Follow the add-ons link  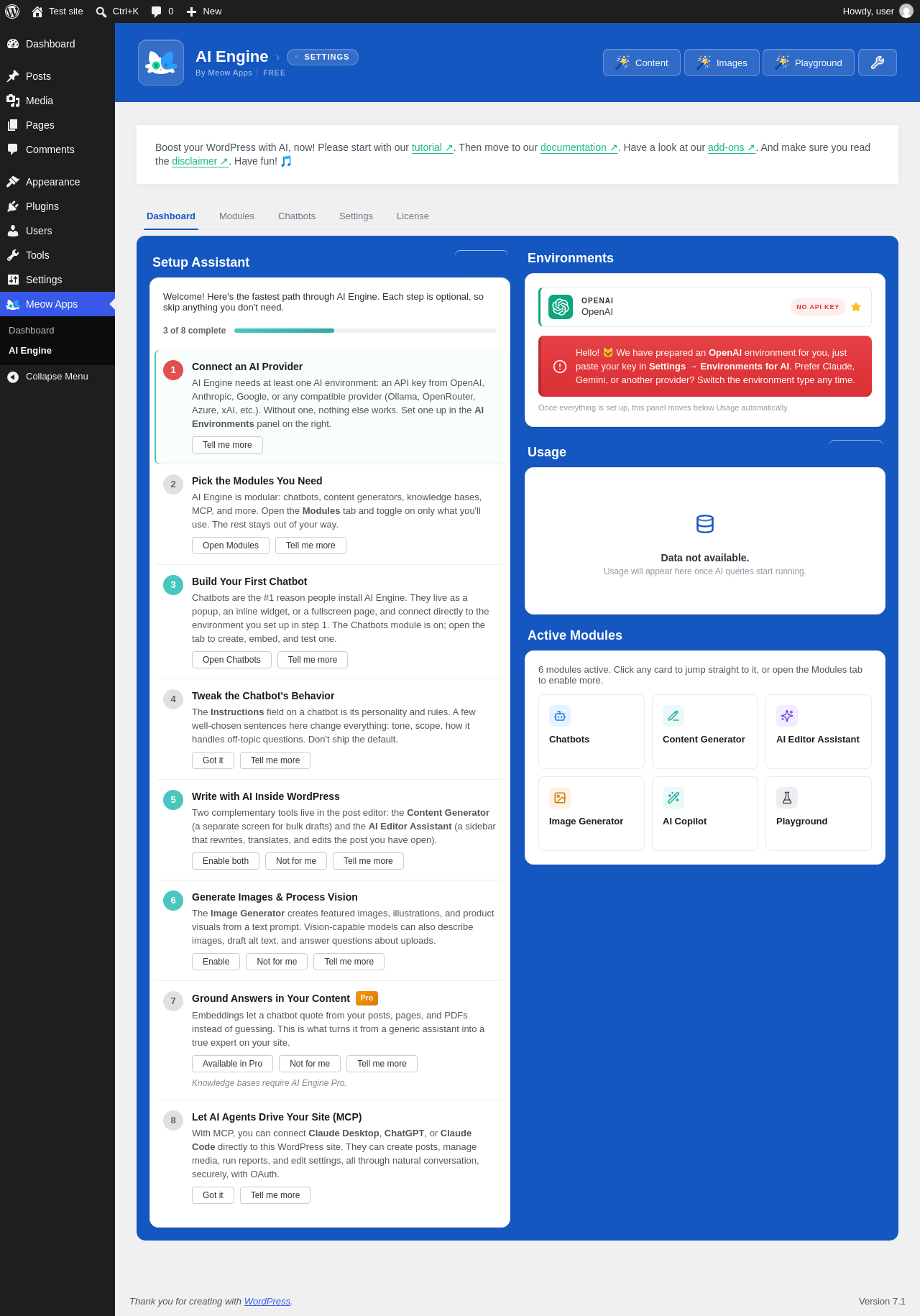732,147
